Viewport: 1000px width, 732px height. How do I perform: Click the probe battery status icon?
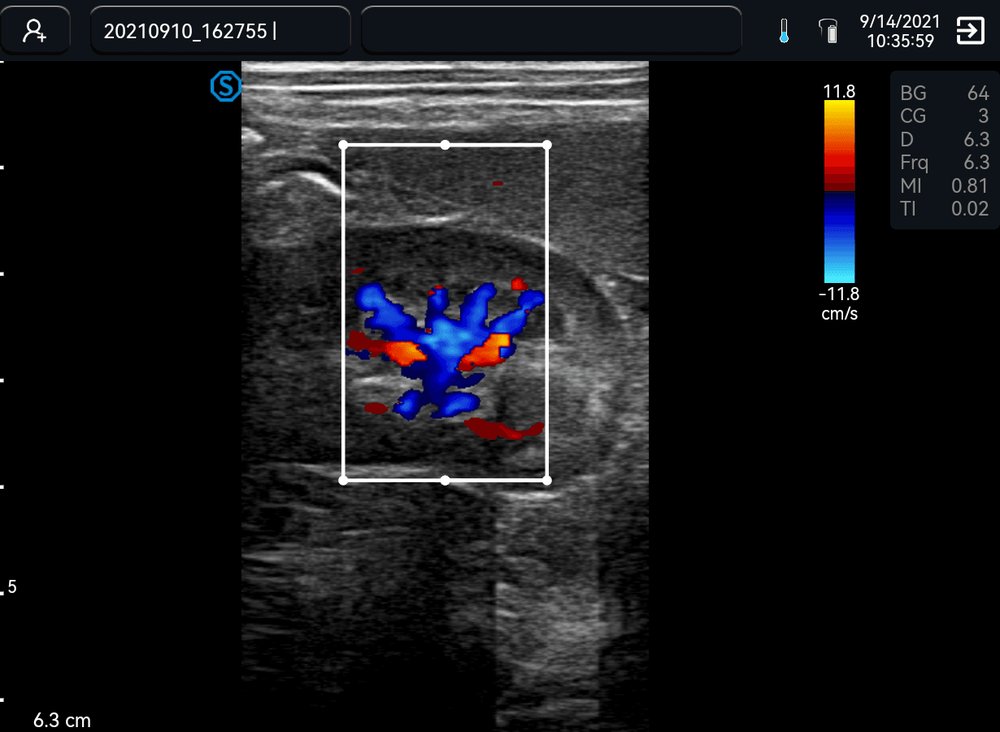pos(828,31)
